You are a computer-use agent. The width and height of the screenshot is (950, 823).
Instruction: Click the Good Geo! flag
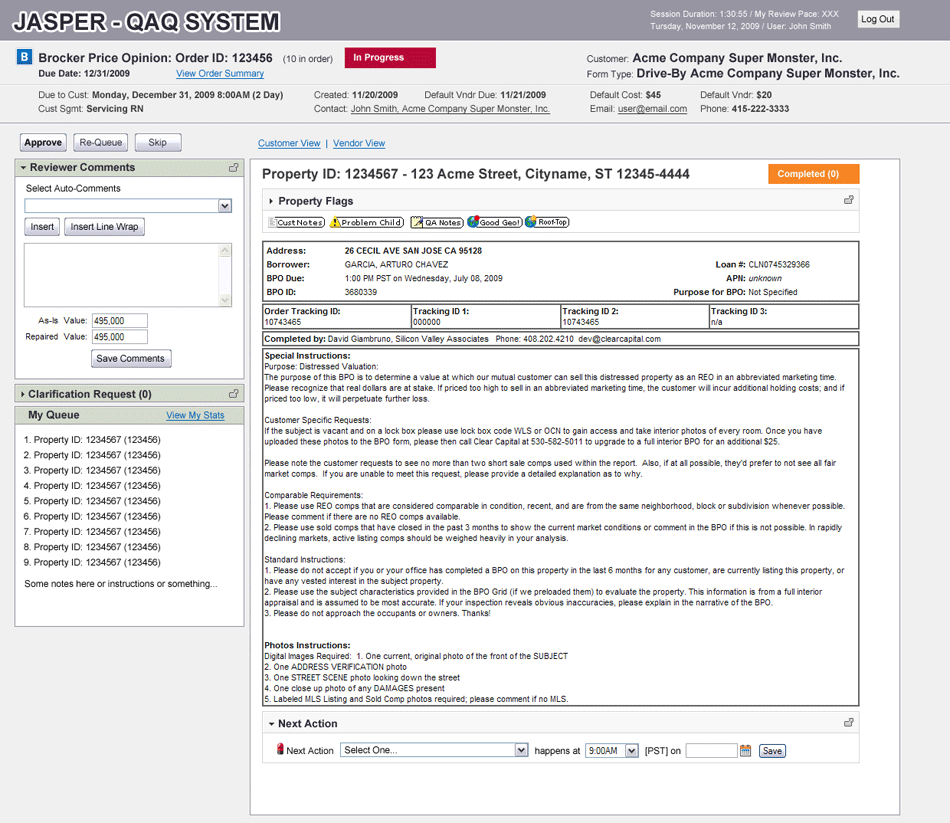(x=494, y=222)
